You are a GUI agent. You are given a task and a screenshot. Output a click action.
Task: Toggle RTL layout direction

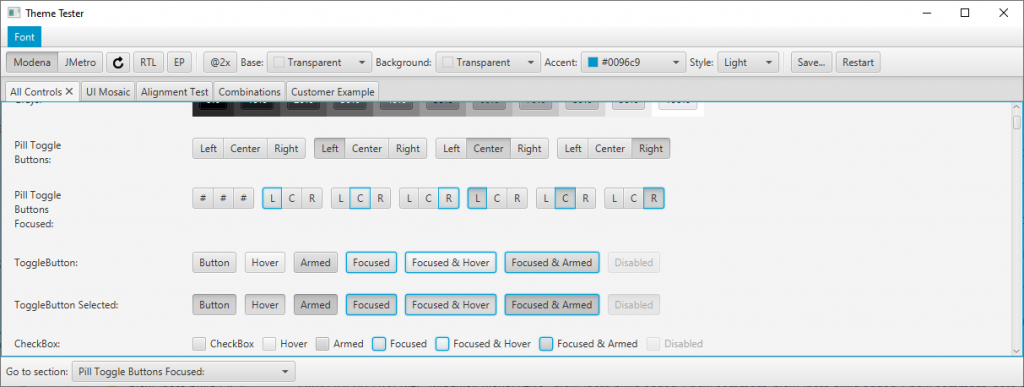point(148,63)
